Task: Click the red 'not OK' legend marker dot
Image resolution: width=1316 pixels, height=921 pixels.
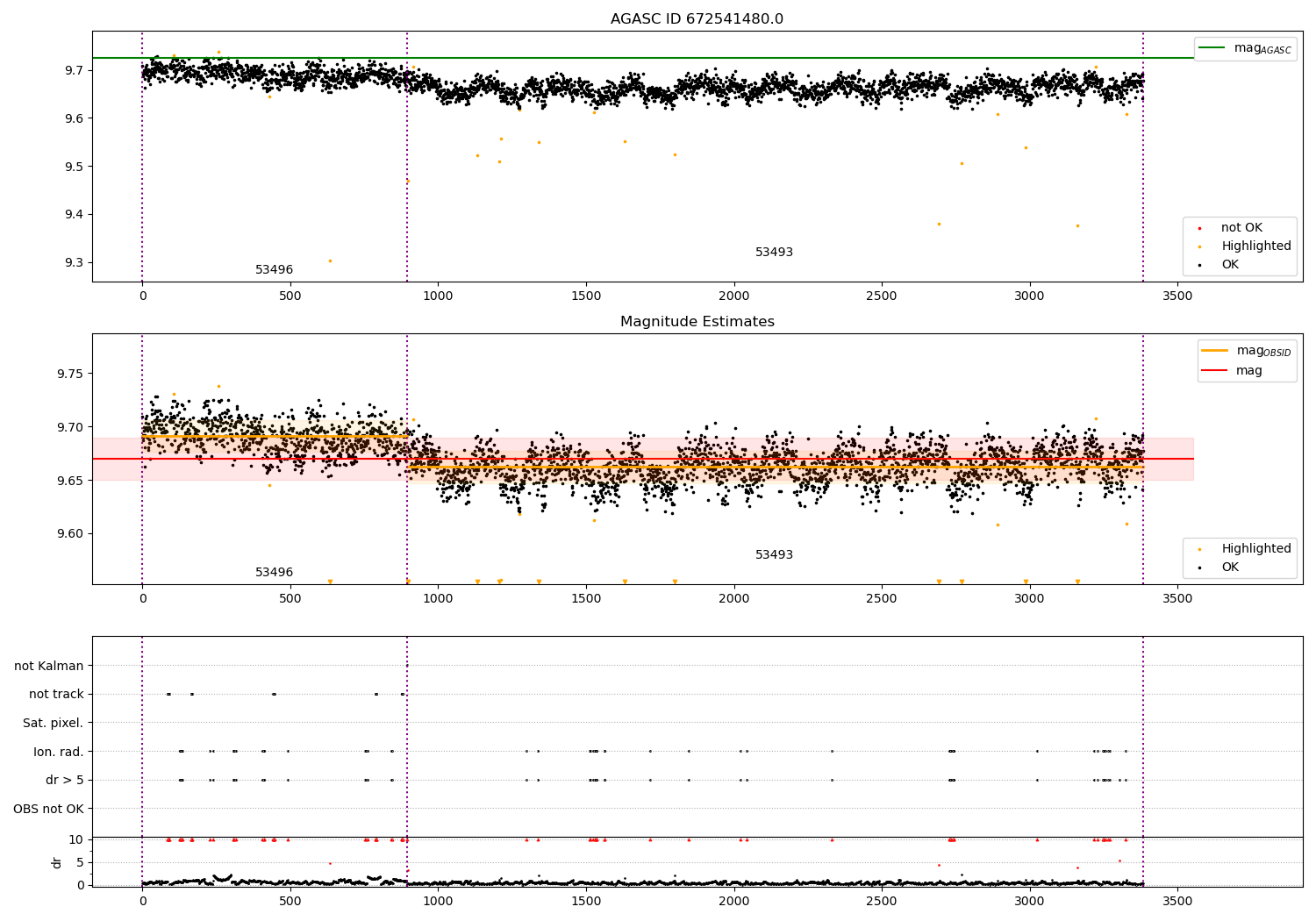Action: 1199,228
